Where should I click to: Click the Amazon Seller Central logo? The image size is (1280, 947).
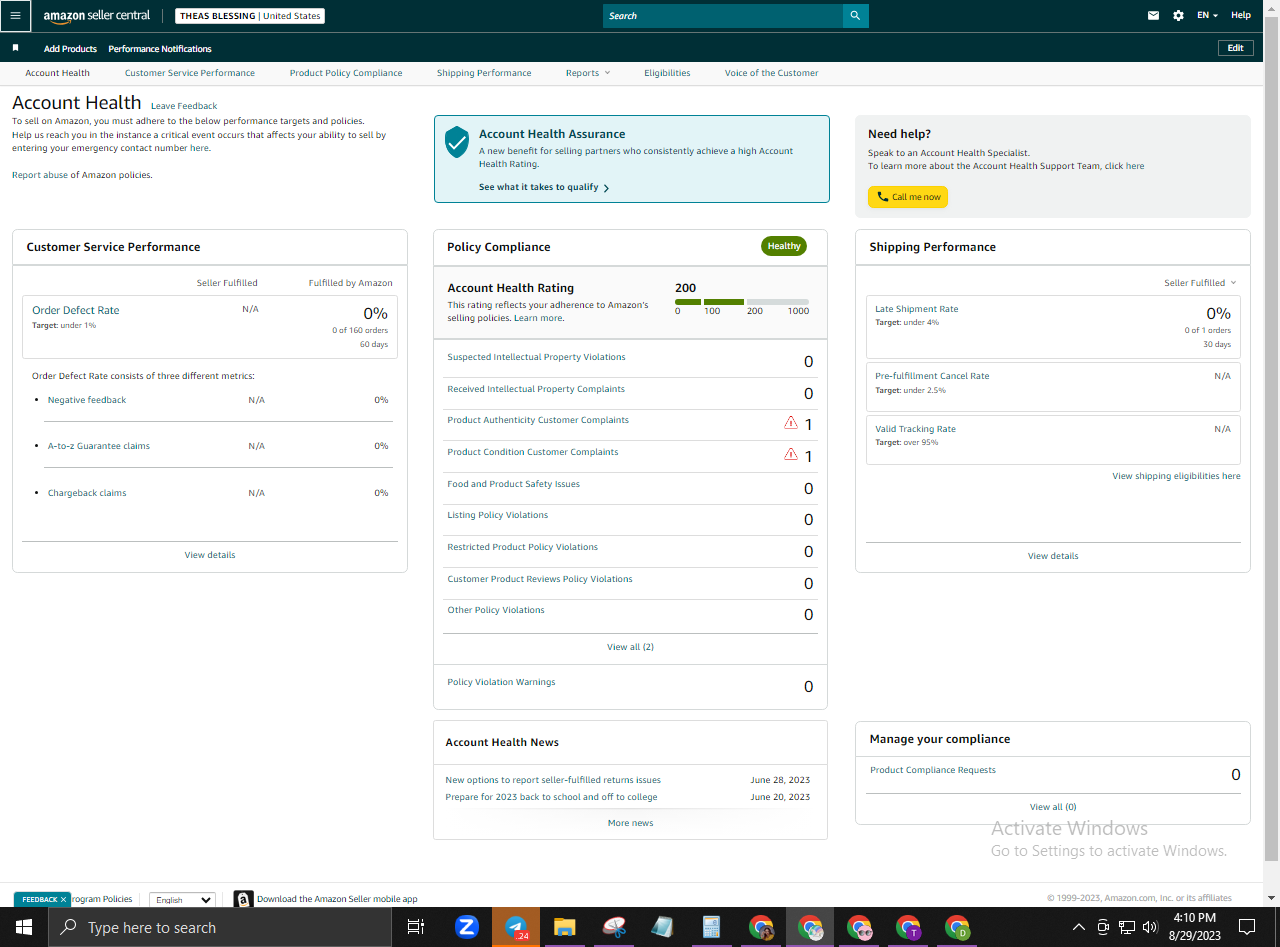click(96, 16)
